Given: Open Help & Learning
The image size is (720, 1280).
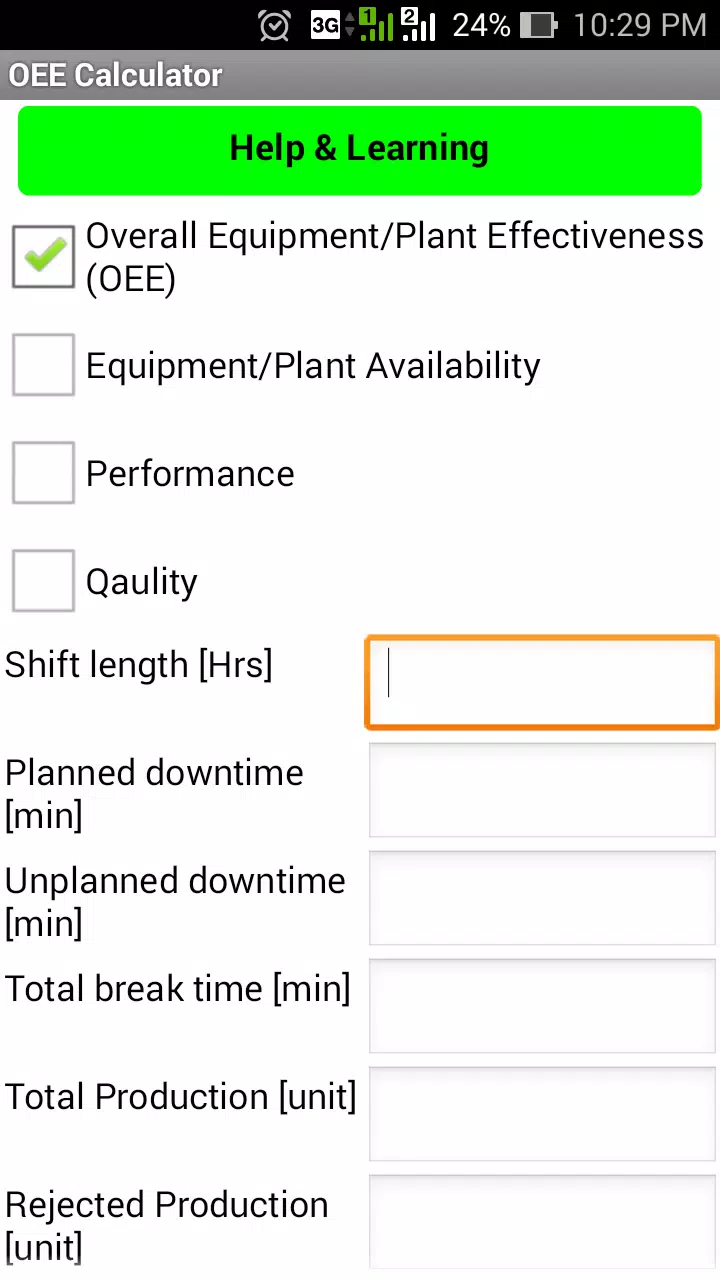Looking at the screenshot, I should click(x=360, y=149).
